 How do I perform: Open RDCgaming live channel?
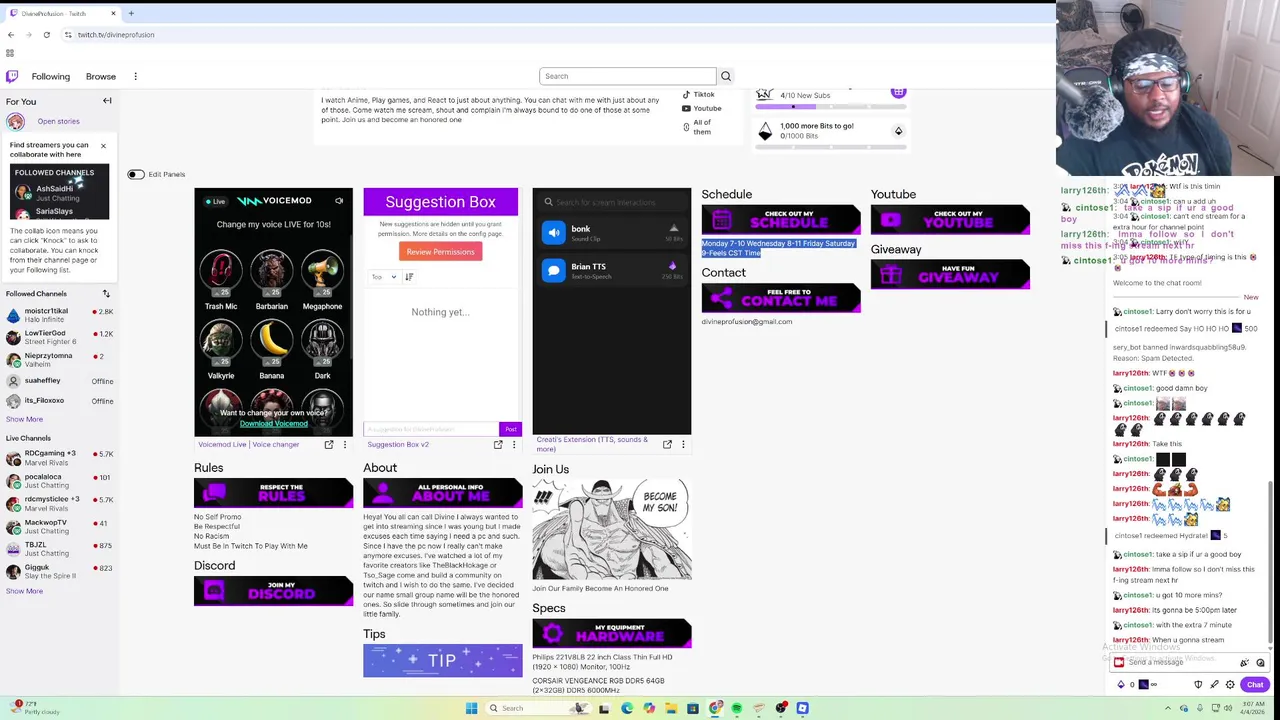point(59,457)
